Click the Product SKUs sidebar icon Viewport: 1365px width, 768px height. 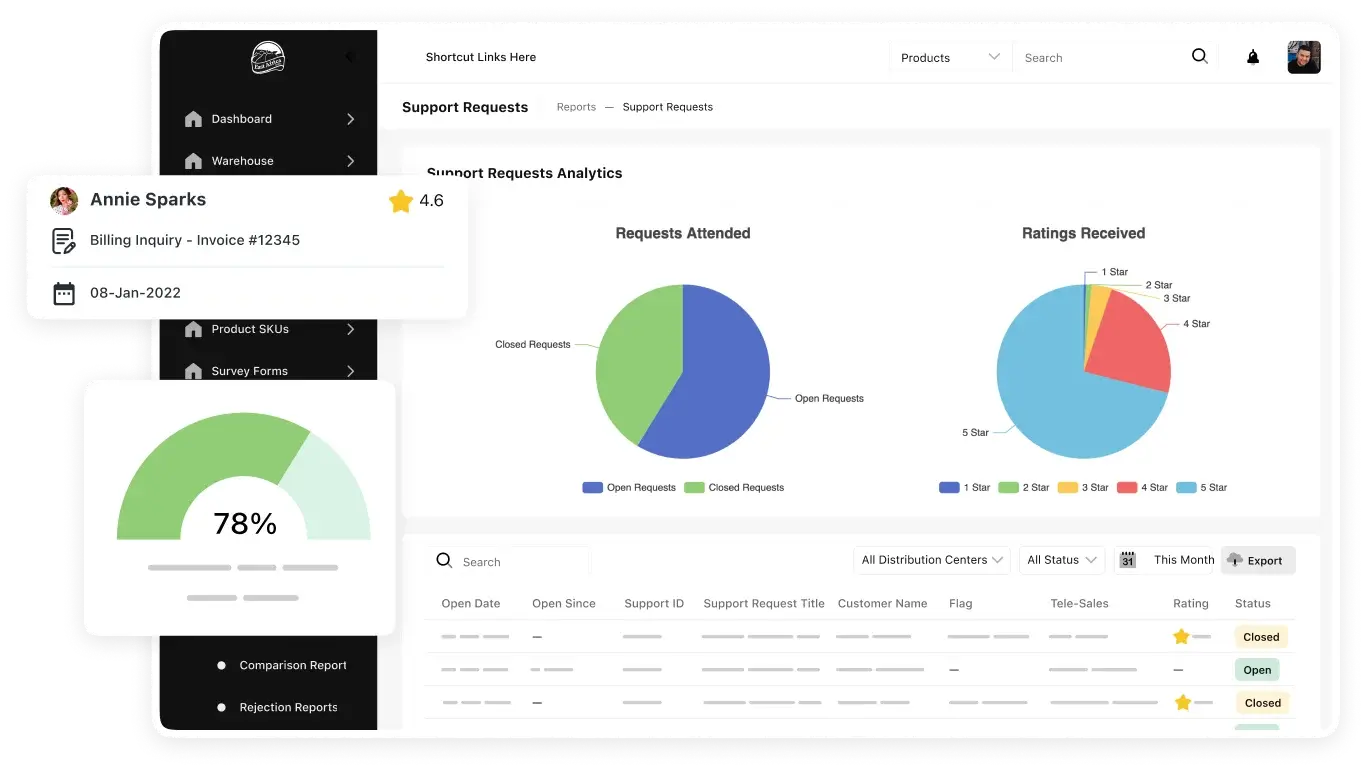194,329
